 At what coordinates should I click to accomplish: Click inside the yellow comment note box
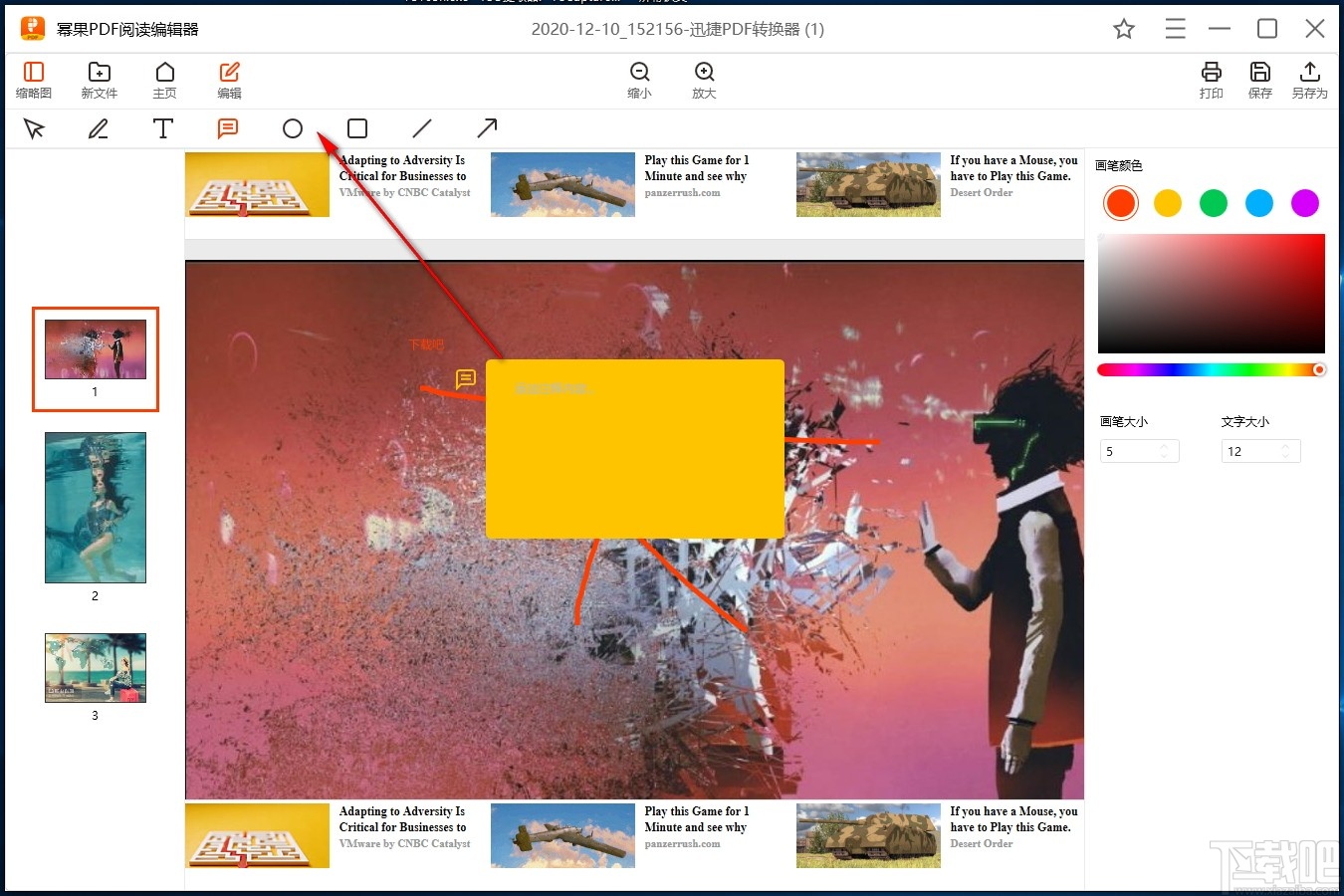click(x=635, y=449)
